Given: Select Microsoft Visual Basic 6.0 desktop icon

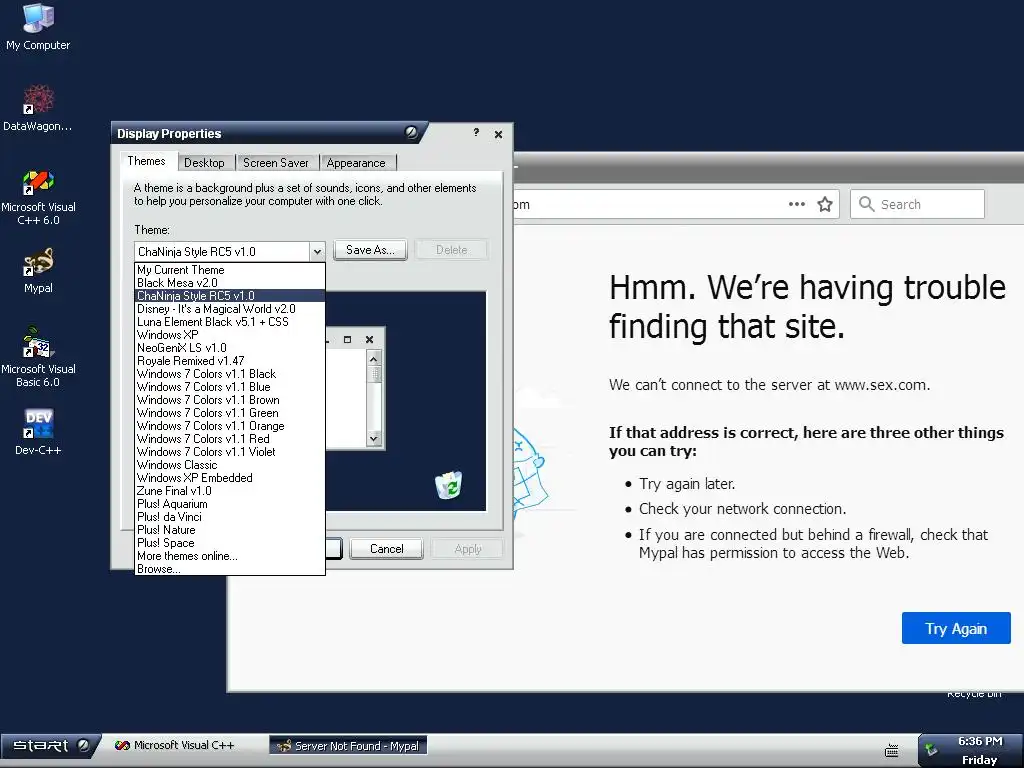Looking at the screenshot, I should (38, 358).
